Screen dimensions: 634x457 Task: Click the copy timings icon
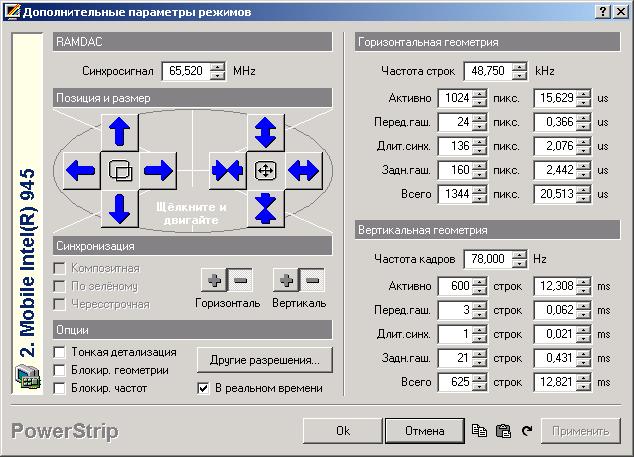click(479, 431)
